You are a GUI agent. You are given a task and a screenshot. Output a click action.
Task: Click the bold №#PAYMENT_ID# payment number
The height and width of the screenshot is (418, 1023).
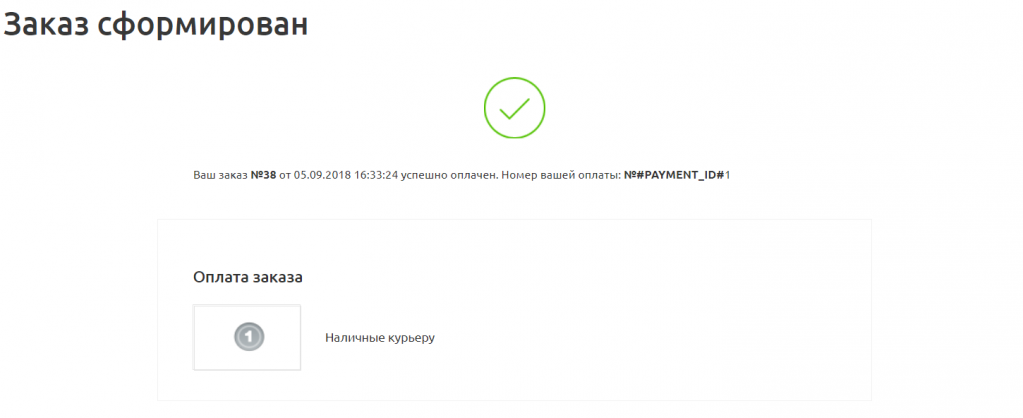coord(674,175)
